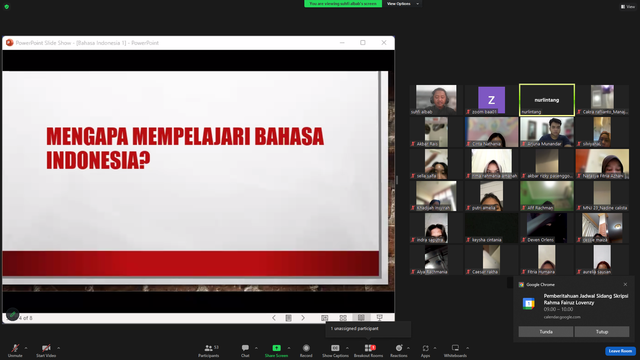The height and width of the screenshot is (360, 640).
Task: Go to next slide arrow in PowerPoint
Action: (x=303, y=318)
